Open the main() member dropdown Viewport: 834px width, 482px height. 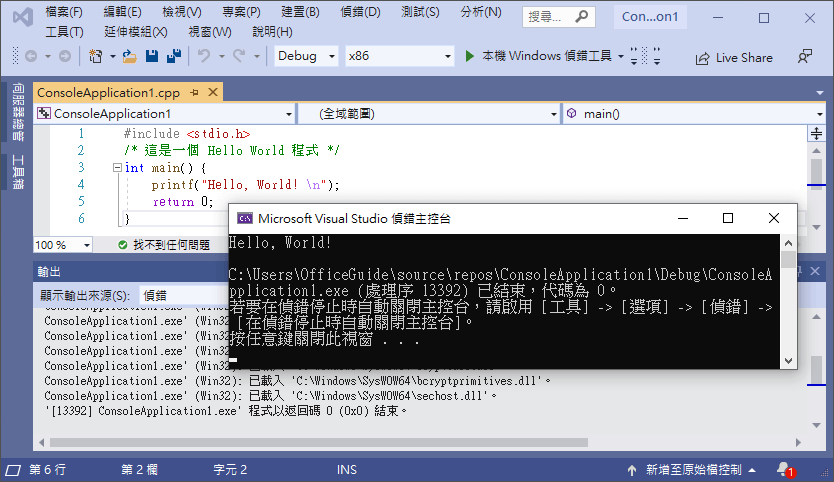click(694, 114)
